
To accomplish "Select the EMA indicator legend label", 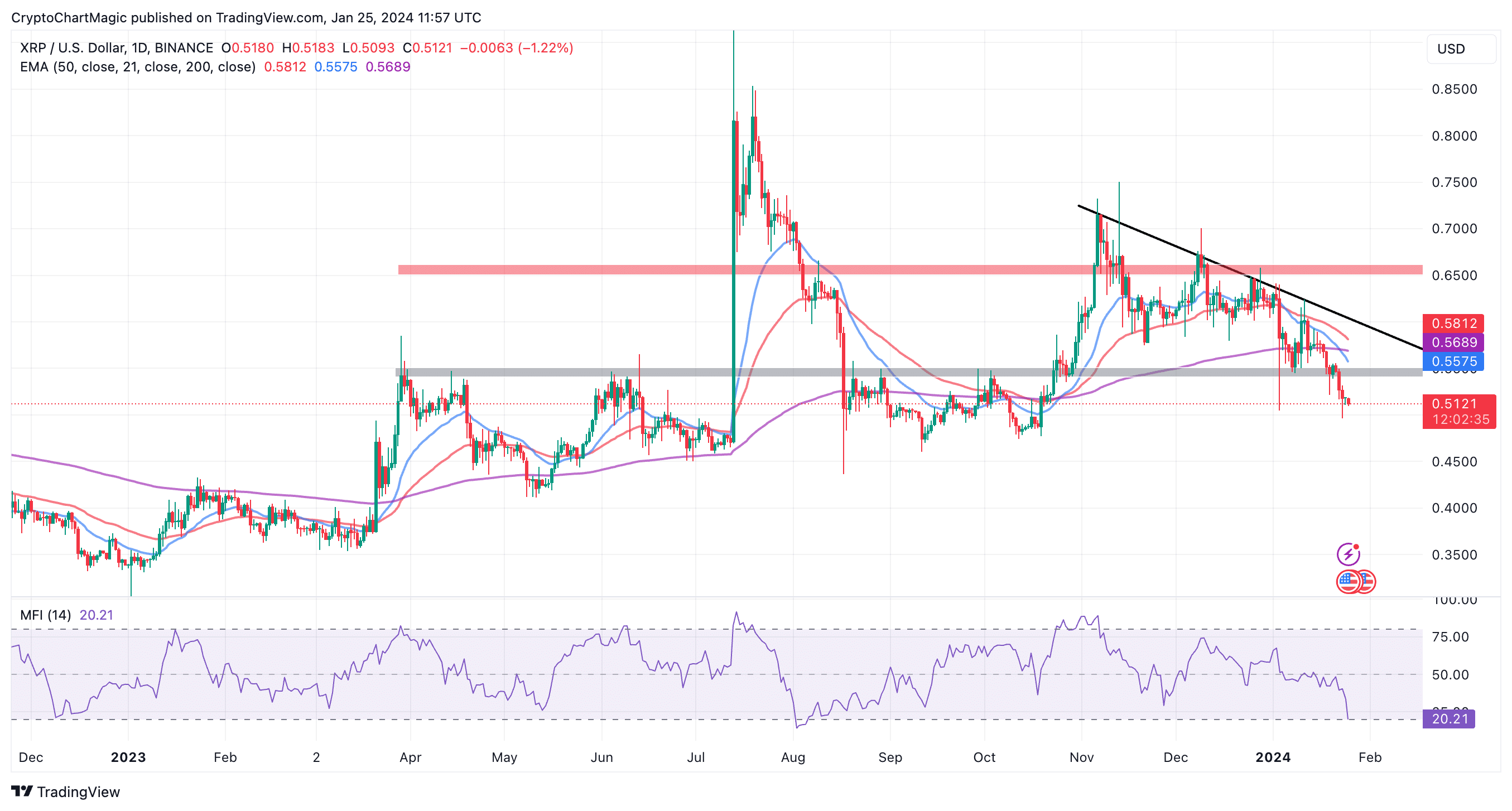I will click(138, 67).
